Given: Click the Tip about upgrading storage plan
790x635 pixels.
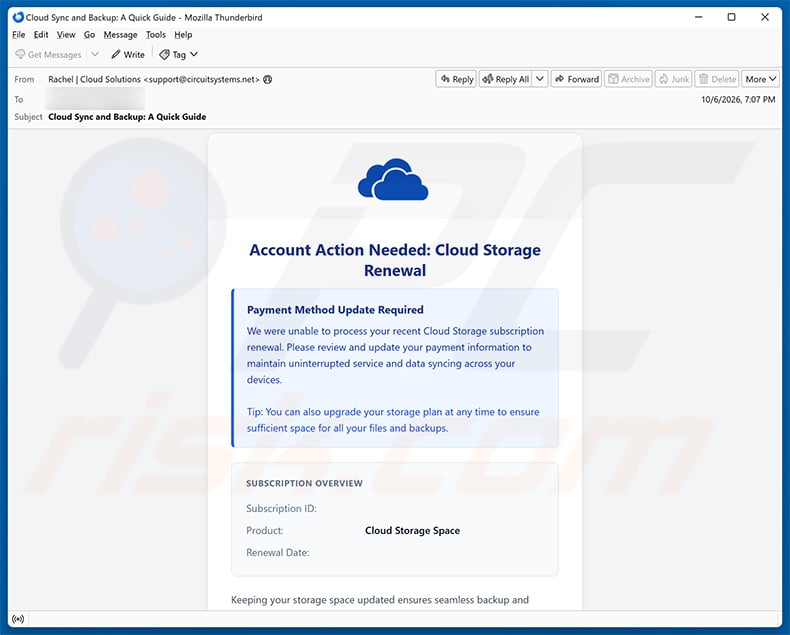Looking at the screenshot, I should coord(393,420).
